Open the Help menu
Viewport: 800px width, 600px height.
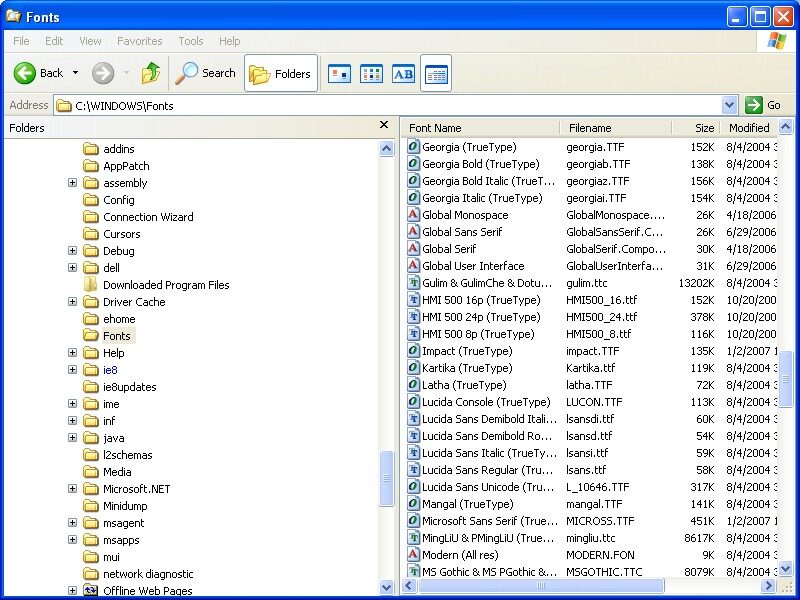(230, 41)
